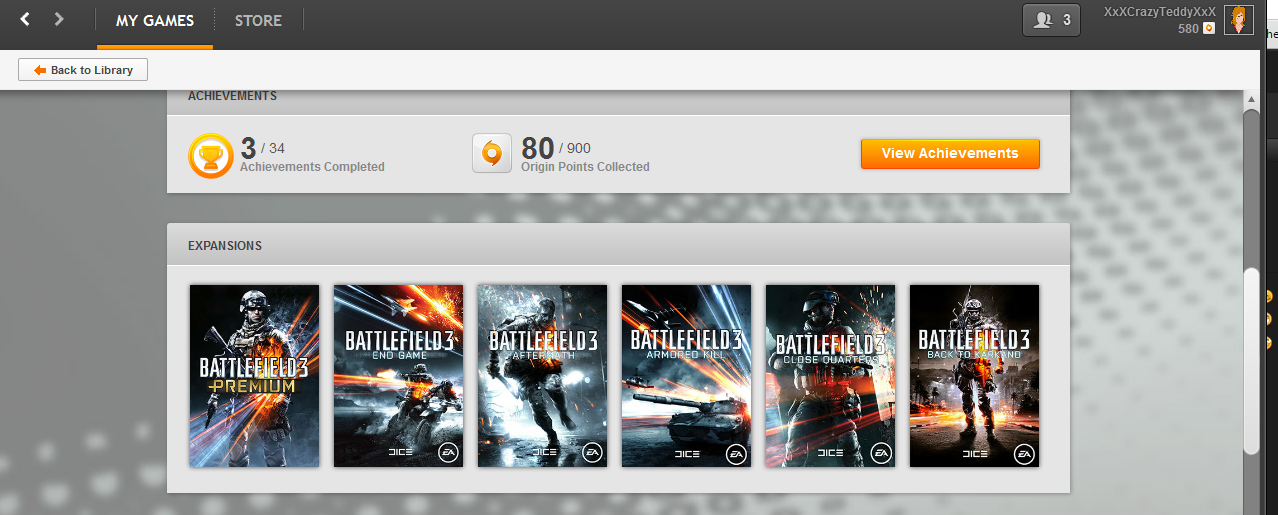
Task: Click the vertical scrollbar thumb
Action: [1251, 362]
